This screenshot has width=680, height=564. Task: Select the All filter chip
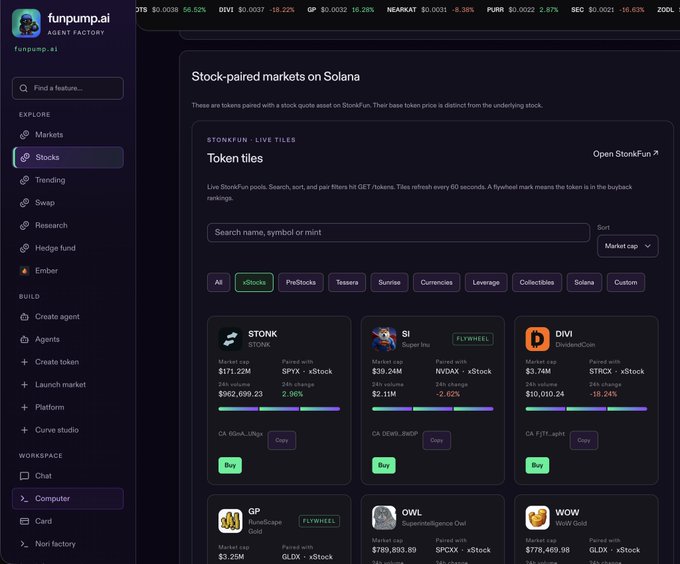219,283
